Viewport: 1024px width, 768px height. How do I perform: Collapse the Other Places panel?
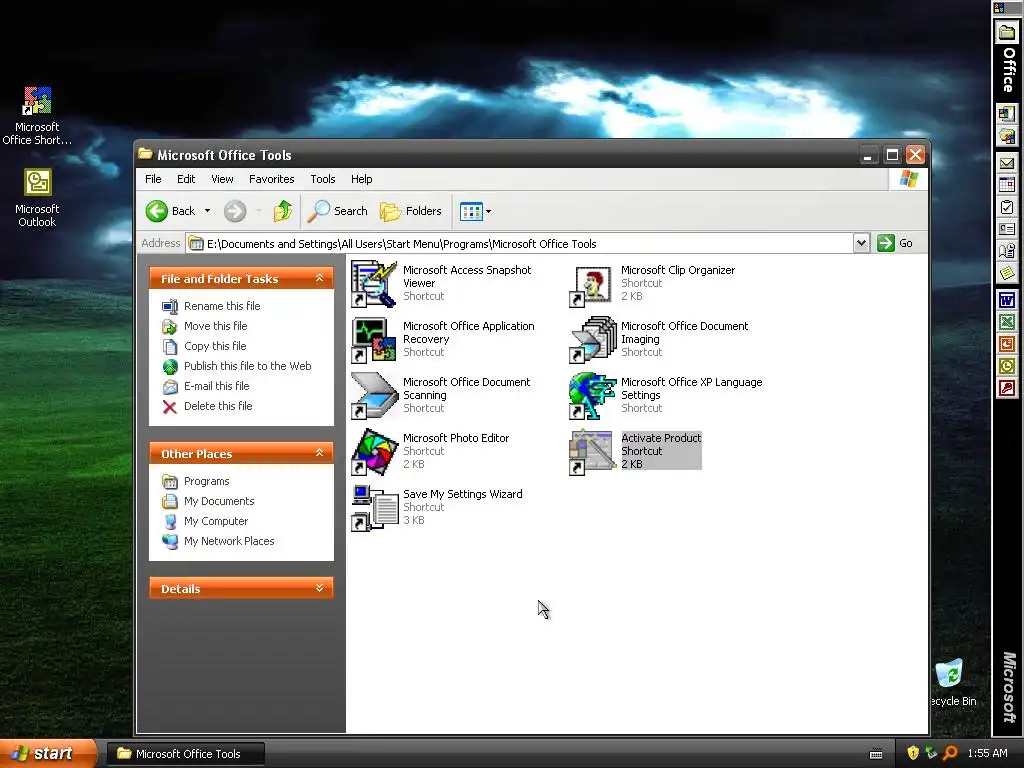[x=319, y=453]
